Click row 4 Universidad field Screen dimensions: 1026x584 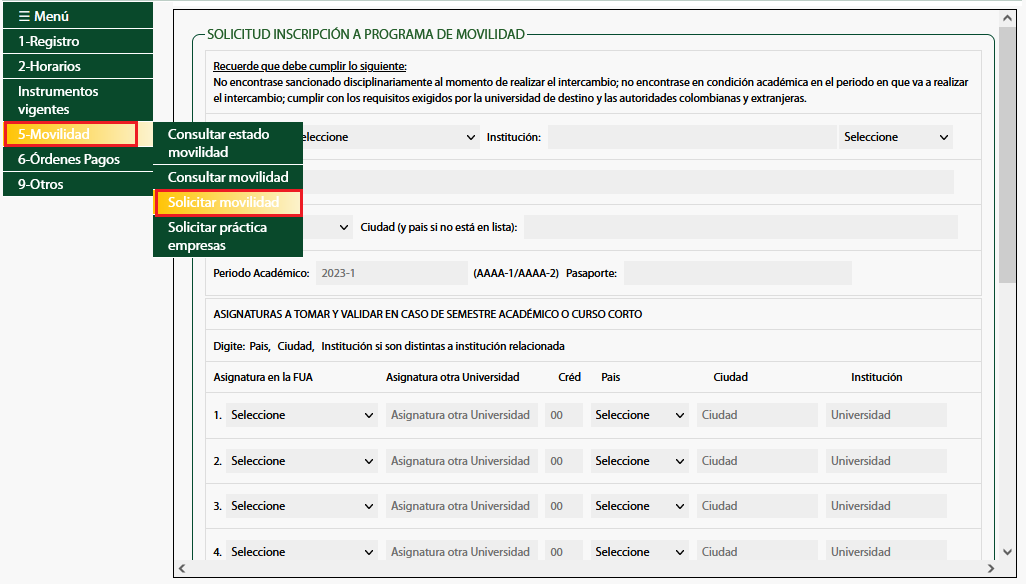tap(886, 551)
